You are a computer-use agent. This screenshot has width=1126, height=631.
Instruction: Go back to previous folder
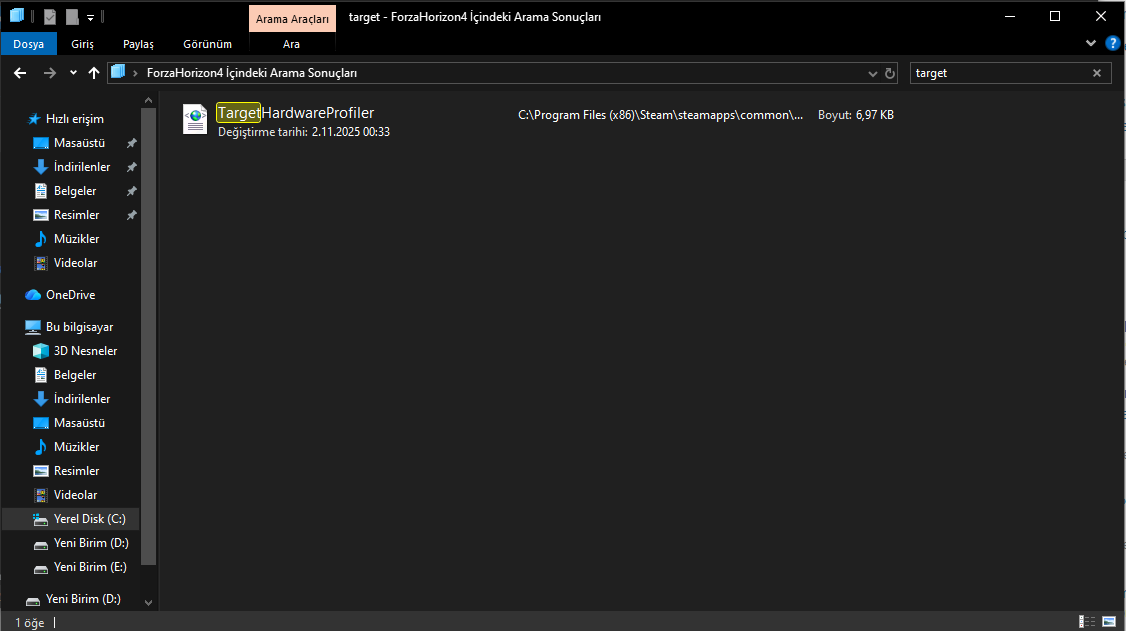(x=20, y=73)
